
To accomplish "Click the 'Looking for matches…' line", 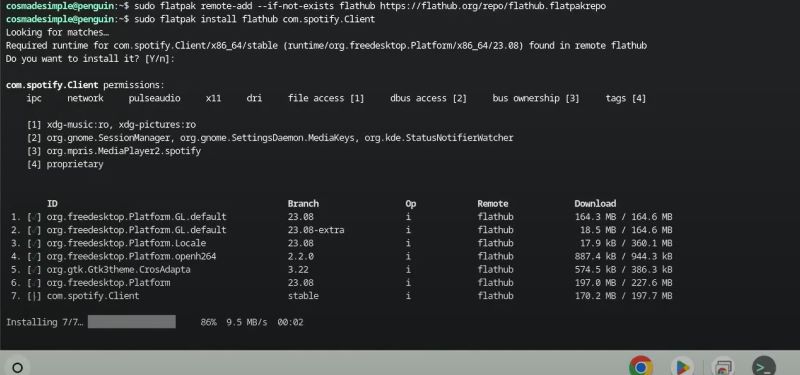I will [57, 33].
